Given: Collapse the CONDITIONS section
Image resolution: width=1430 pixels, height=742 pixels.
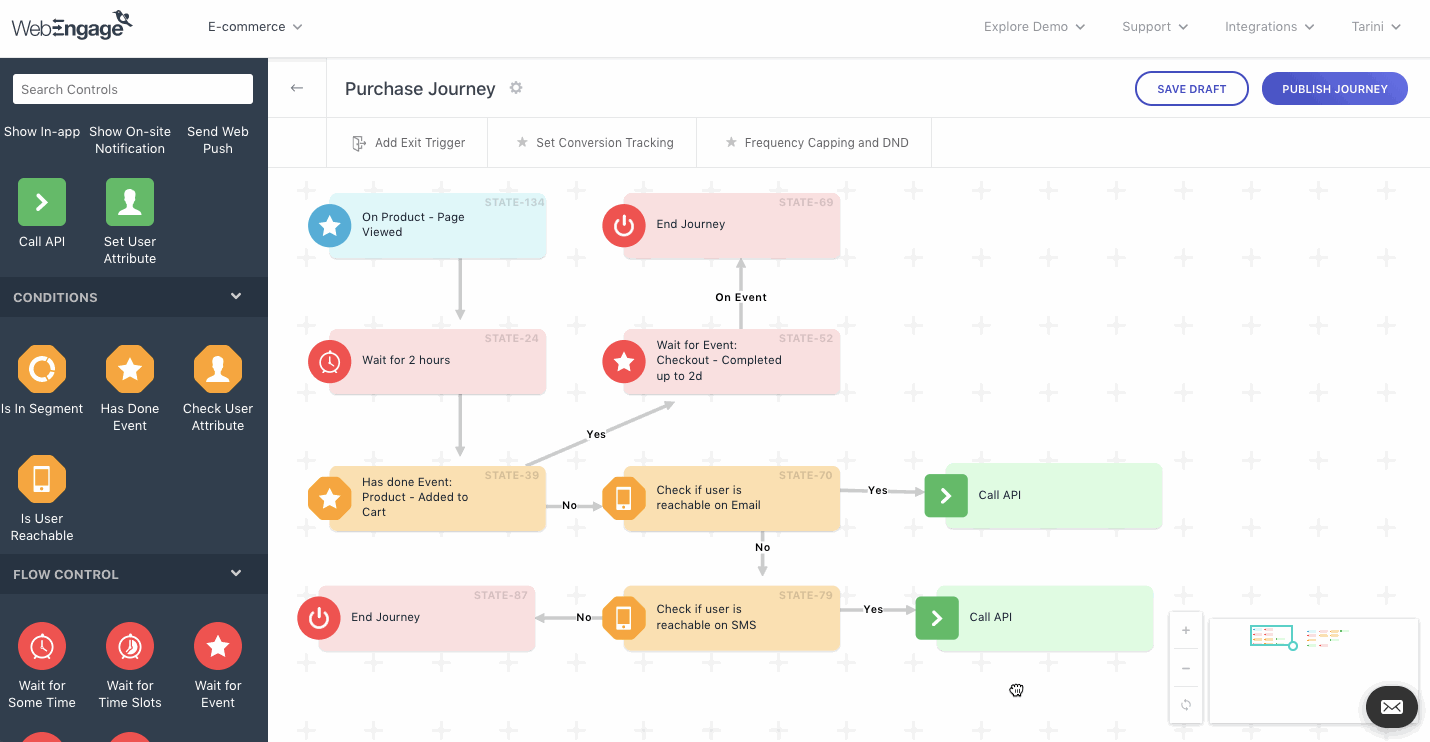Looking at the screenshot, I should coord(236,297).
